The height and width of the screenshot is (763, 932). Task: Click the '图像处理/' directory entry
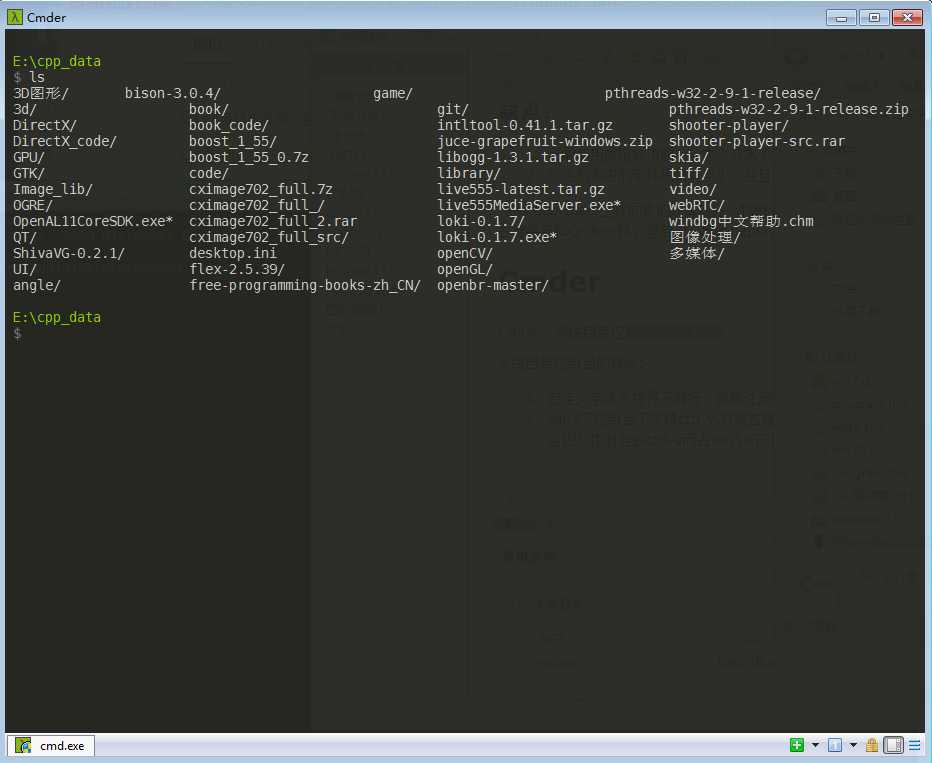tap(705, 237)
